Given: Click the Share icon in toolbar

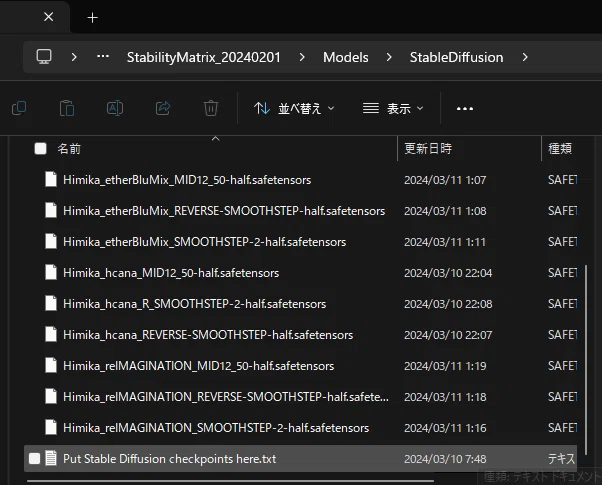Looking at the screenshot, I should pyautogui.click(x=163, y=108).
